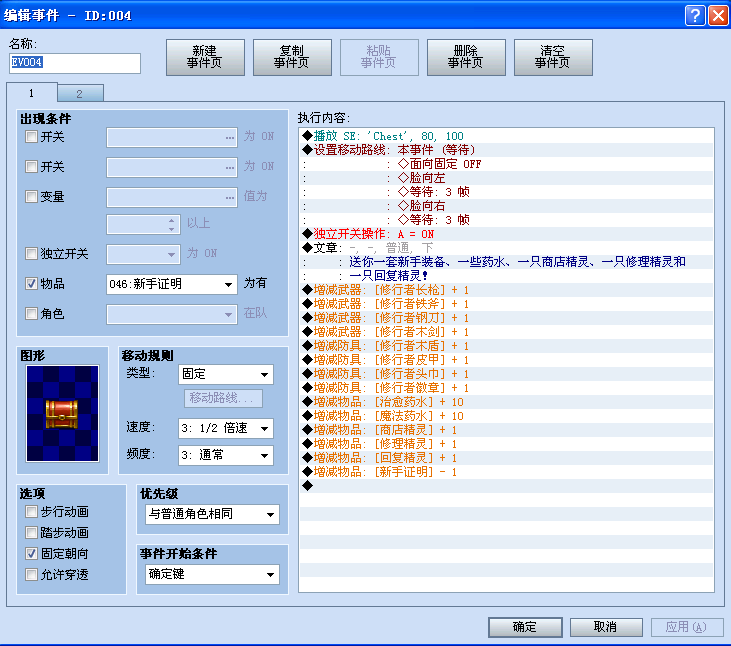Click the help question mark icon
This screenshot has width=731, height=646.
coord(695,15)
